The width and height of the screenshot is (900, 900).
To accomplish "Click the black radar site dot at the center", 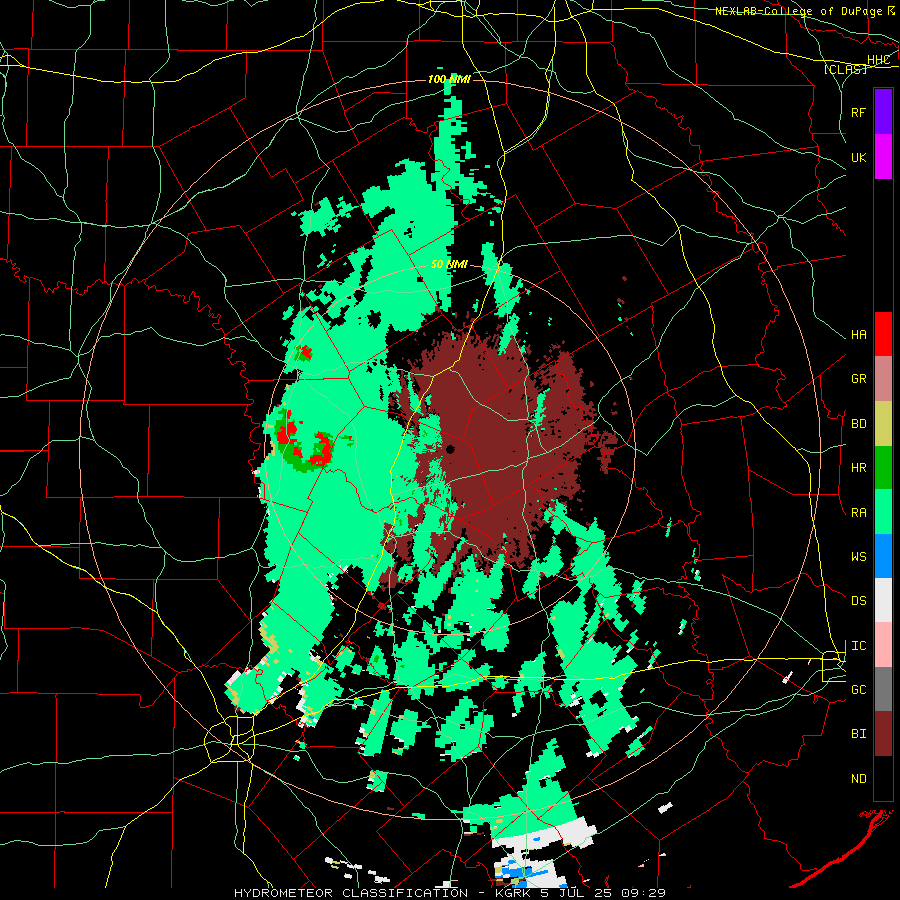I will point(450,449).
